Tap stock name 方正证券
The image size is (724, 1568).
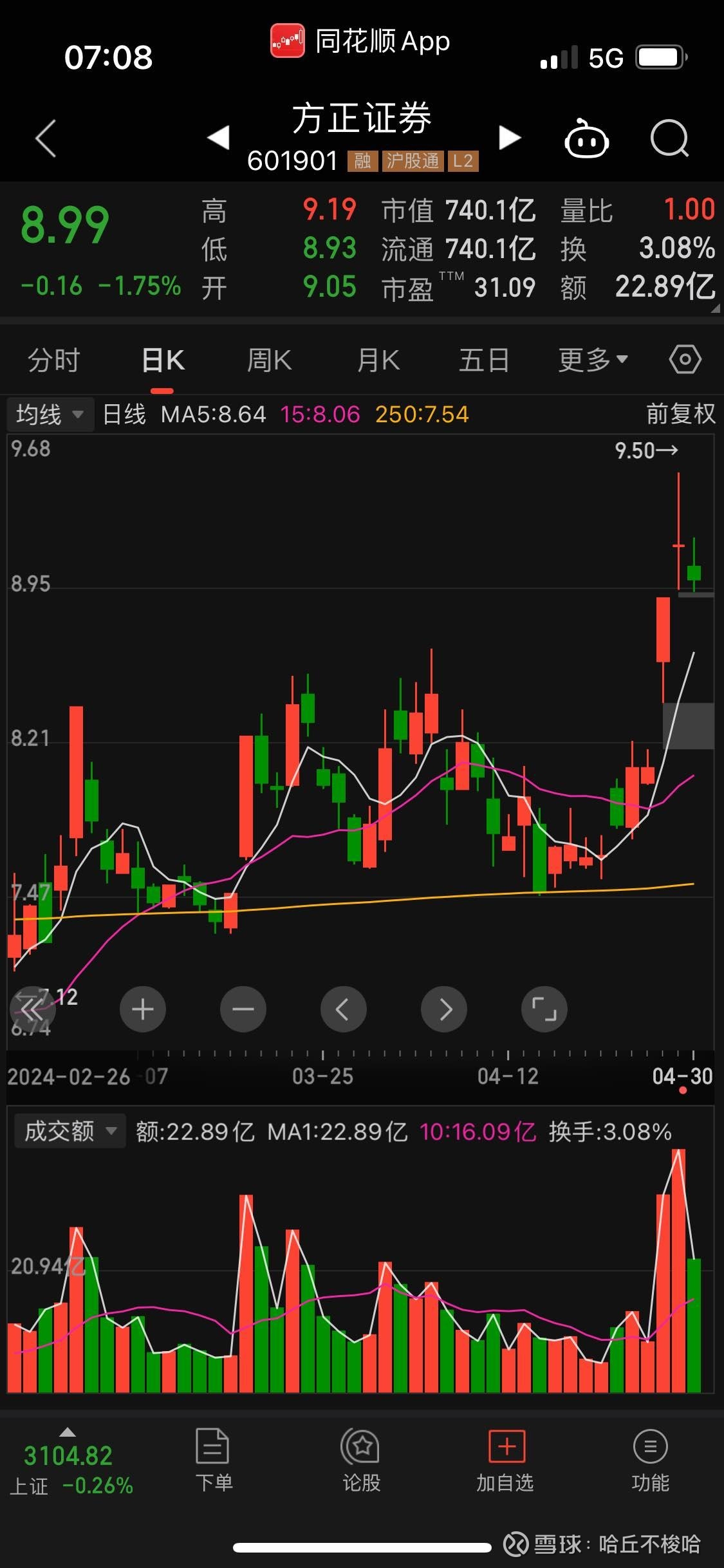pos(362,118)
